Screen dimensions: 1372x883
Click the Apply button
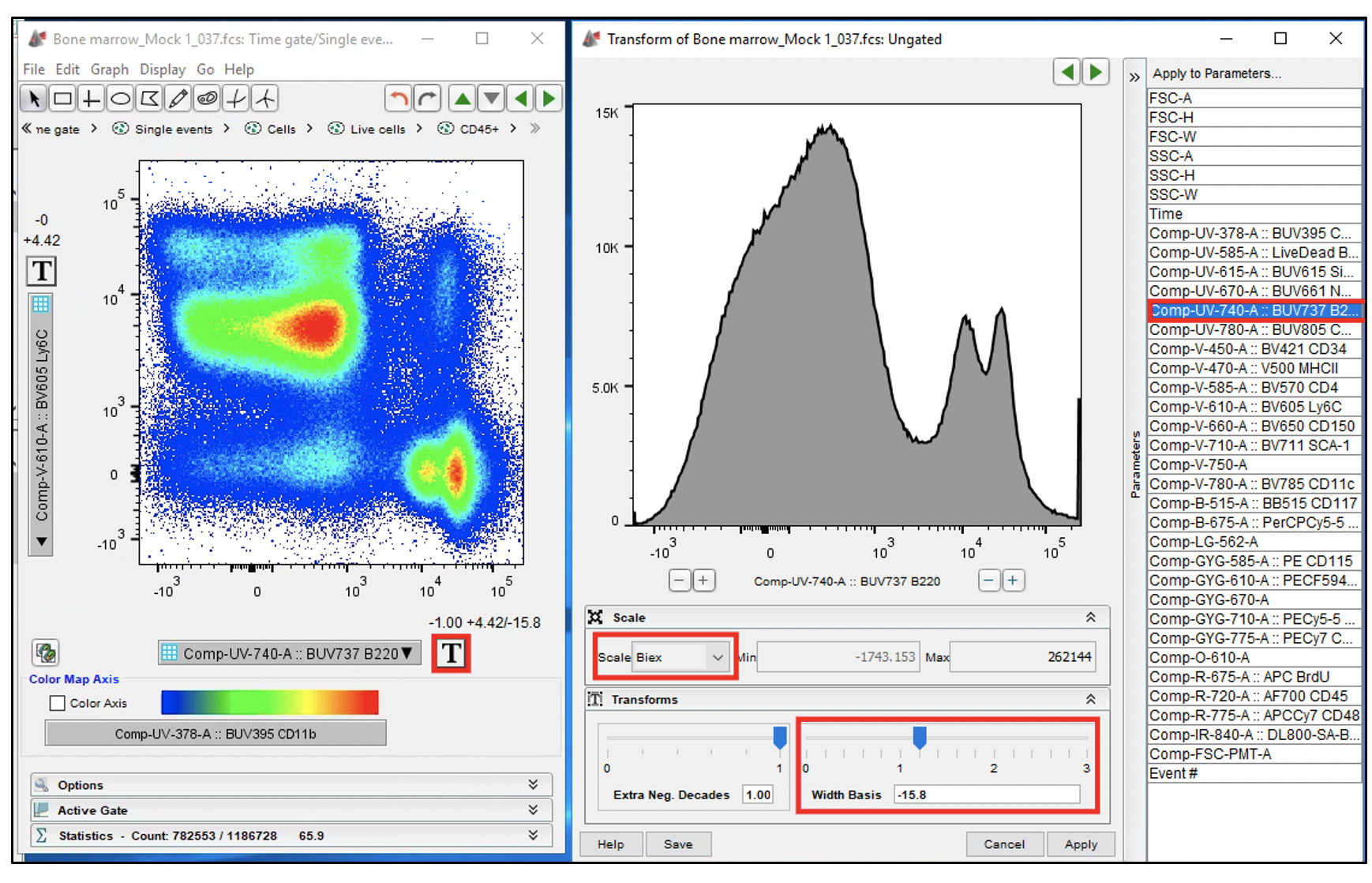pos(1080,844)
